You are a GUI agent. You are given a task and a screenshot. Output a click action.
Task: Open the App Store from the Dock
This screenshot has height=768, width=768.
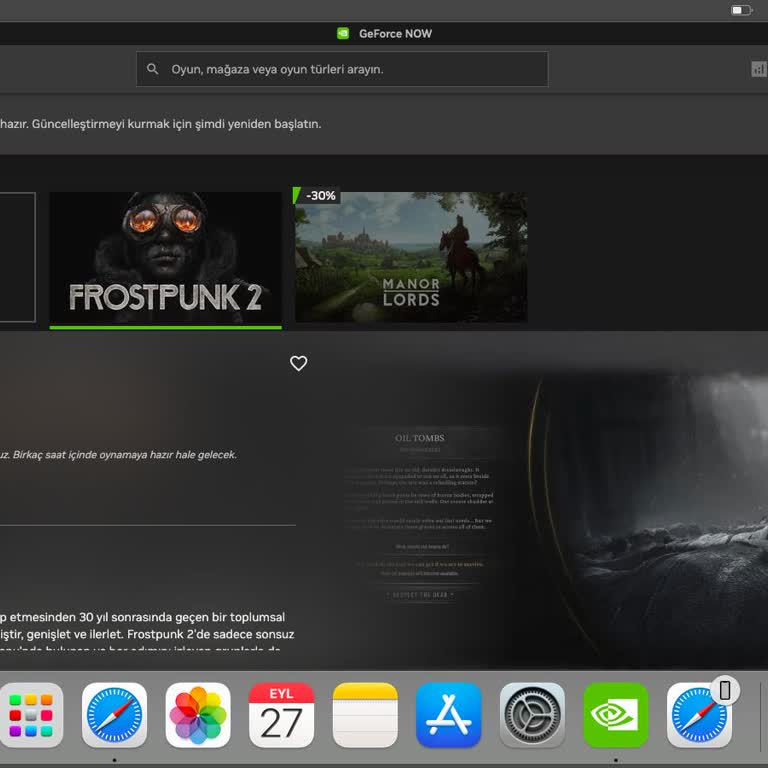(x=449, y=715)
